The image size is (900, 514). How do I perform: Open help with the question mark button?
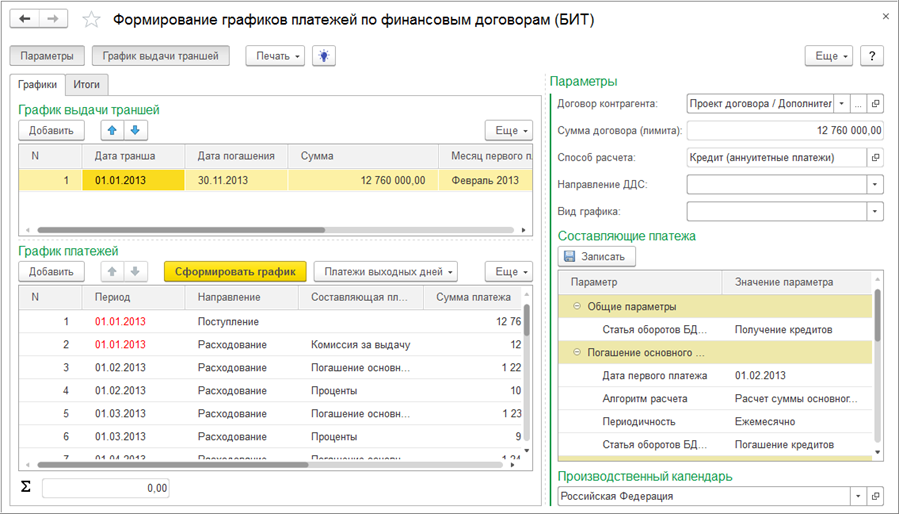click(871, 56)
